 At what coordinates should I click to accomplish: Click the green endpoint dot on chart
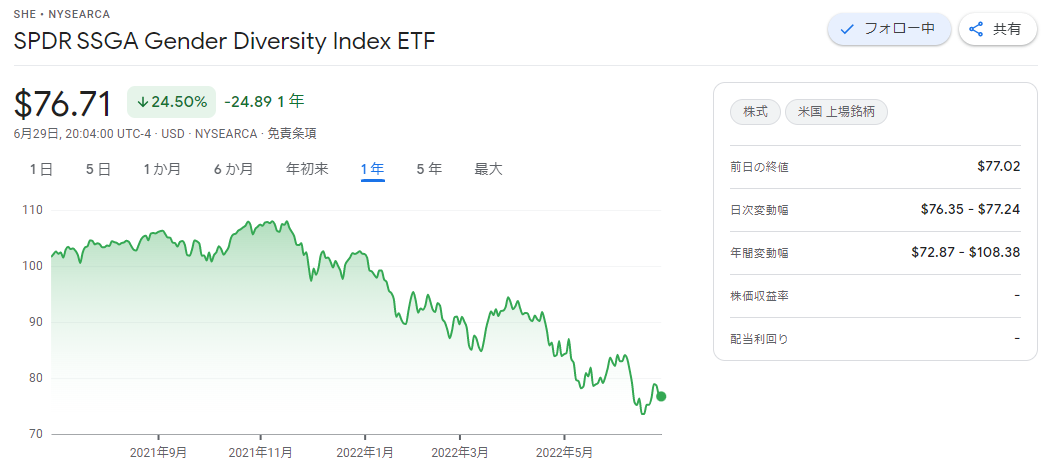[x=661, y=397]
